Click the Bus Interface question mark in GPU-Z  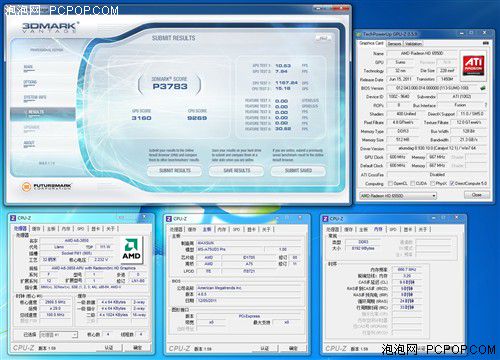tap(486, 105)
